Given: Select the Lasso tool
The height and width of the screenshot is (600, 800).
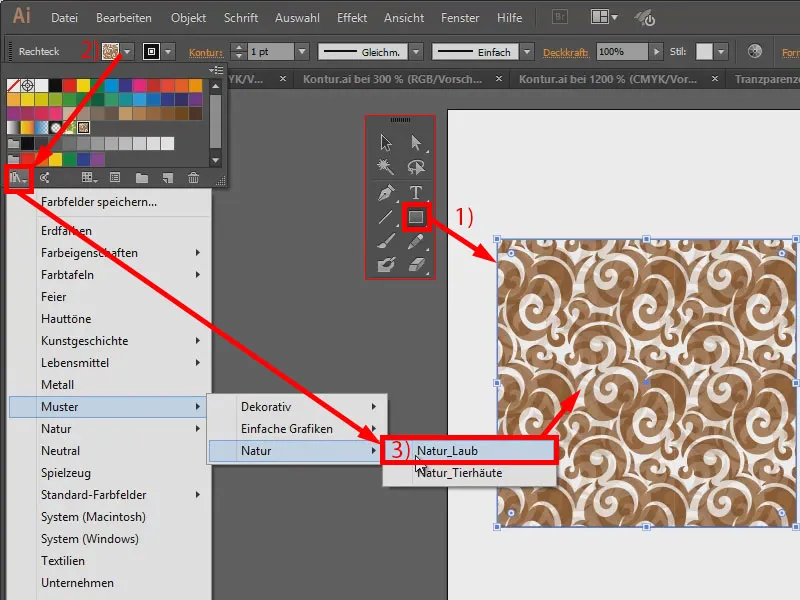Looking at the screenshot, I should coord(416,167).
